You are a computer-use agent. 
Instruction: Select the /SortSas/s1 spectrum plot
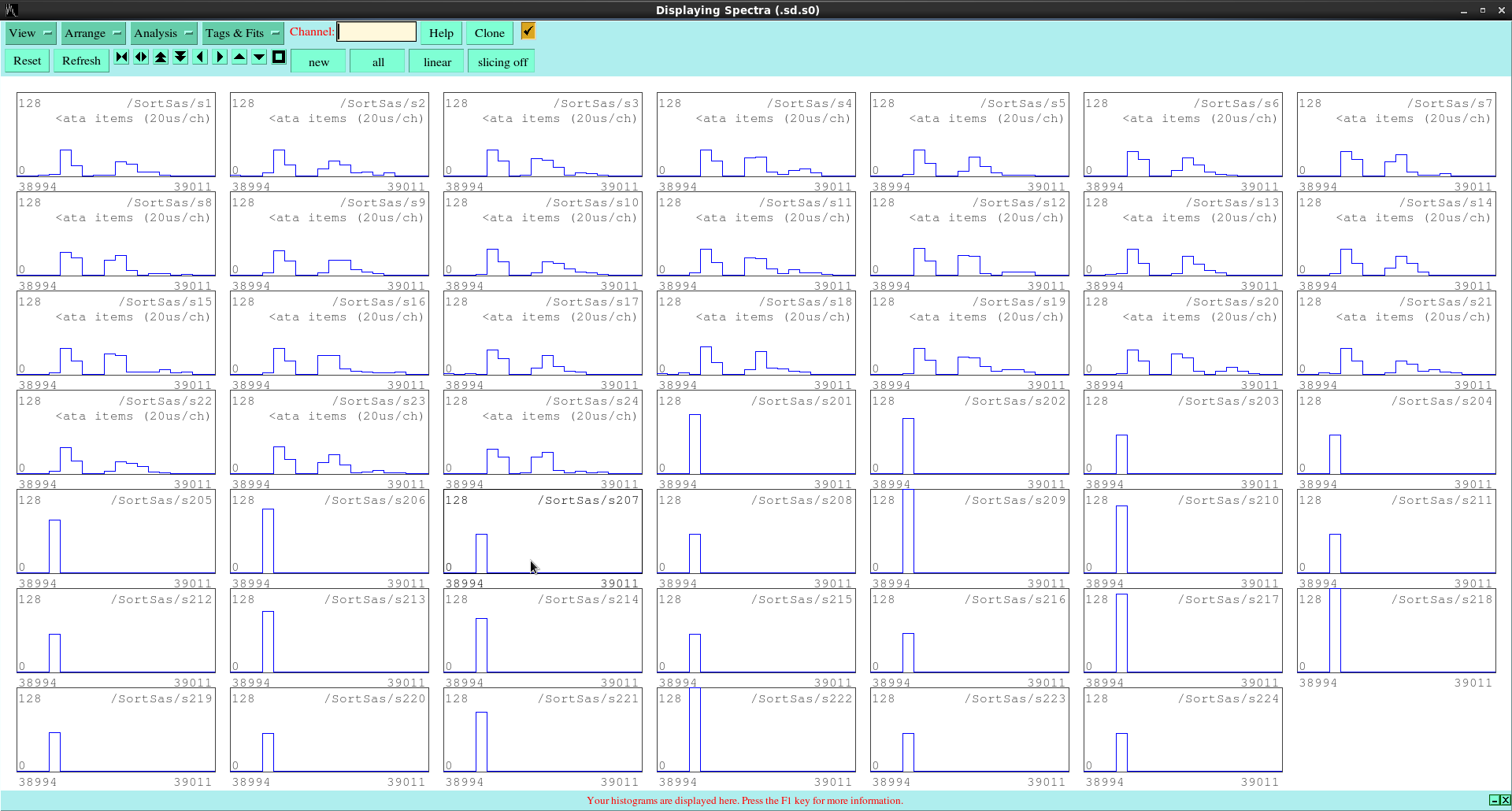(x=116, y=135)
